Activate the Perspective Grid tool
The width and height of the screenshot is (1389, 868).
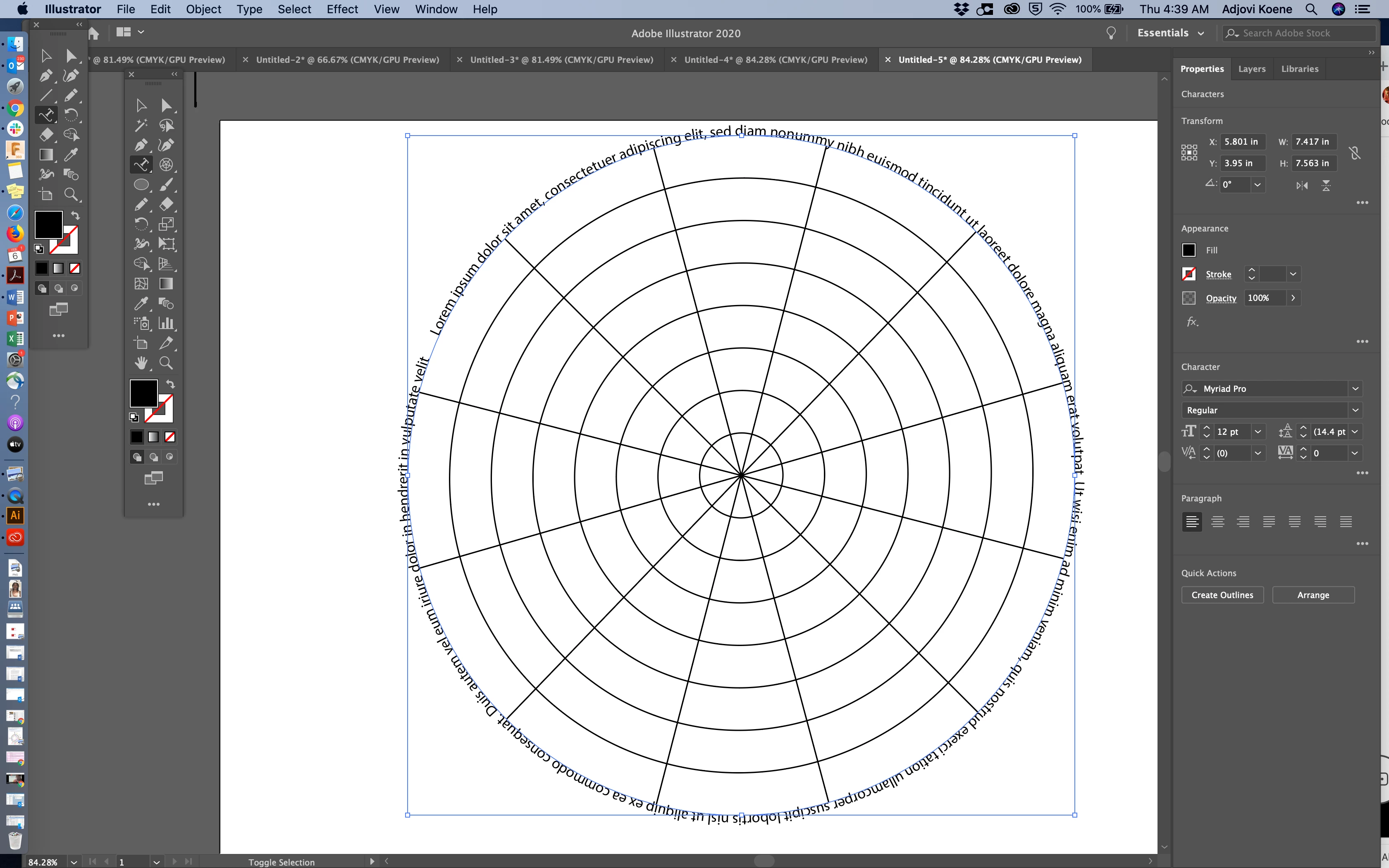click(x=167, y=264)
